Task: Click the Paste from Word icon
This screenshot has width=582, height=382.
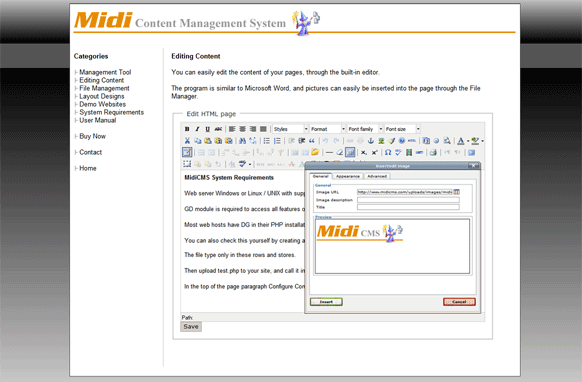Action: coord(229,141)
